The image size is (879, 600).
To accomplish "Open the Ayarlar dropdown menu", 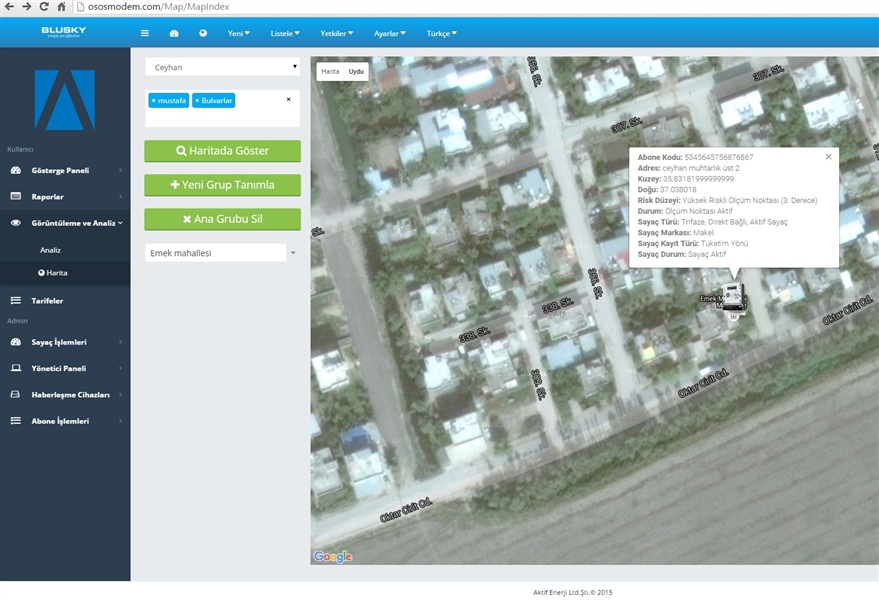I will pos(390,33).
